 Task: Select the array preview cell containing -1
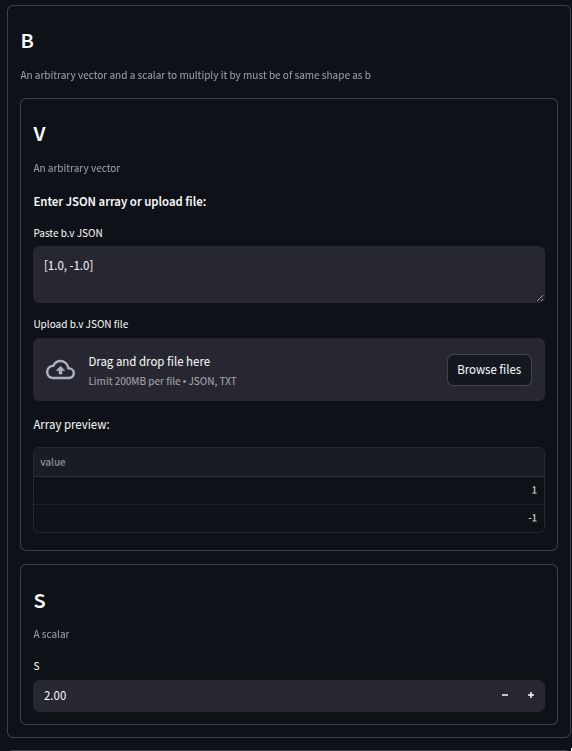click(x=289, y=518)
